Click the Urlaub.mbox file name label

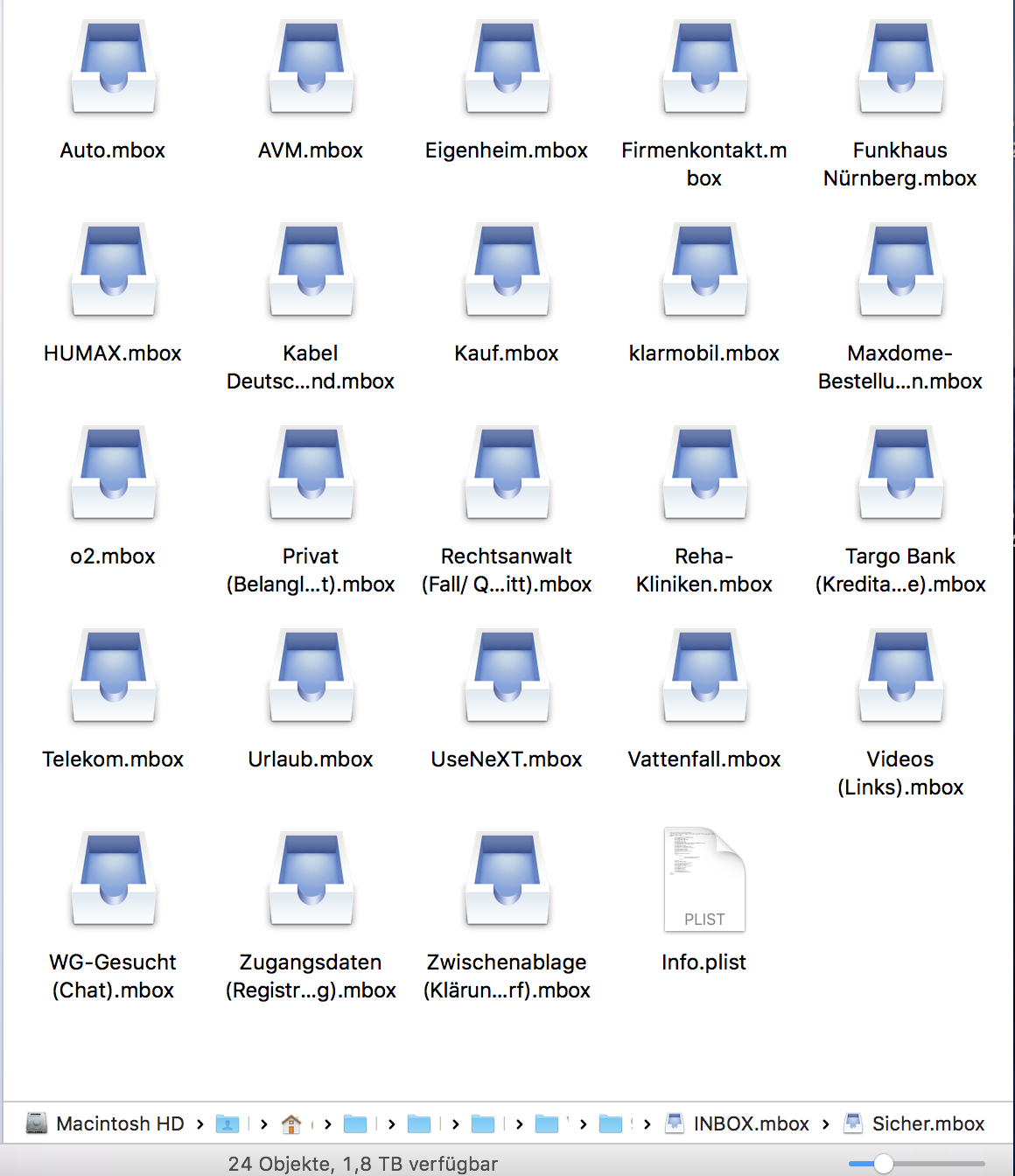click(x=311, y=759)
